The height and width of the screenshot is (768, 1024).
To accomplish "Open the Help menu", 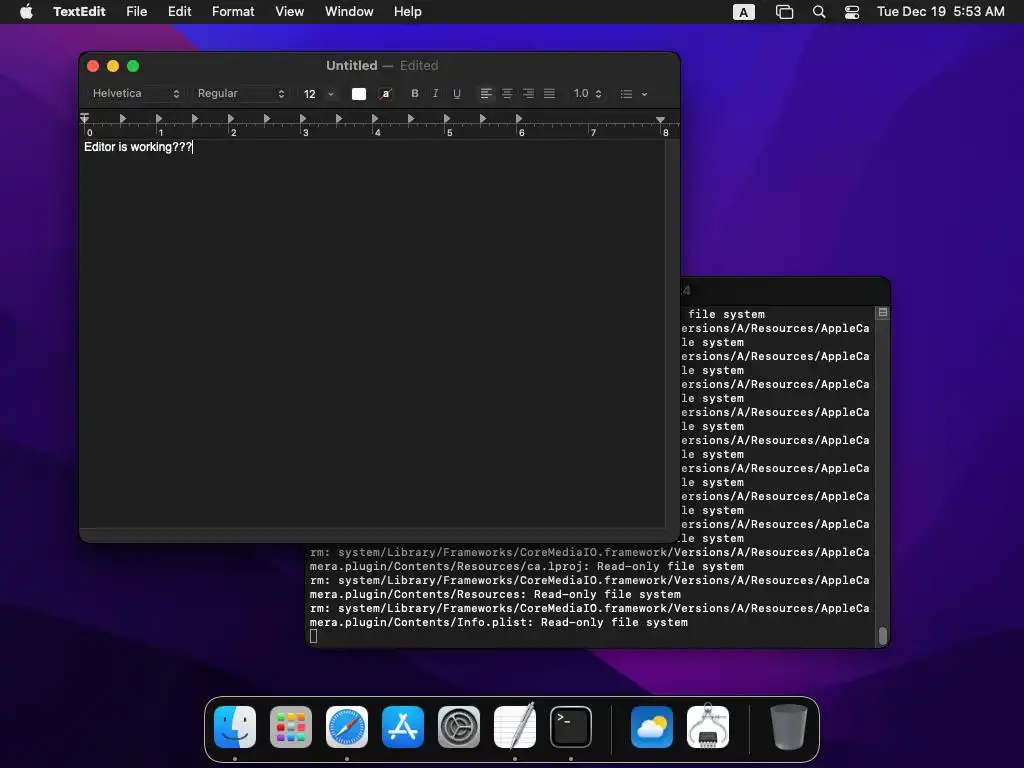I will 408,12.
